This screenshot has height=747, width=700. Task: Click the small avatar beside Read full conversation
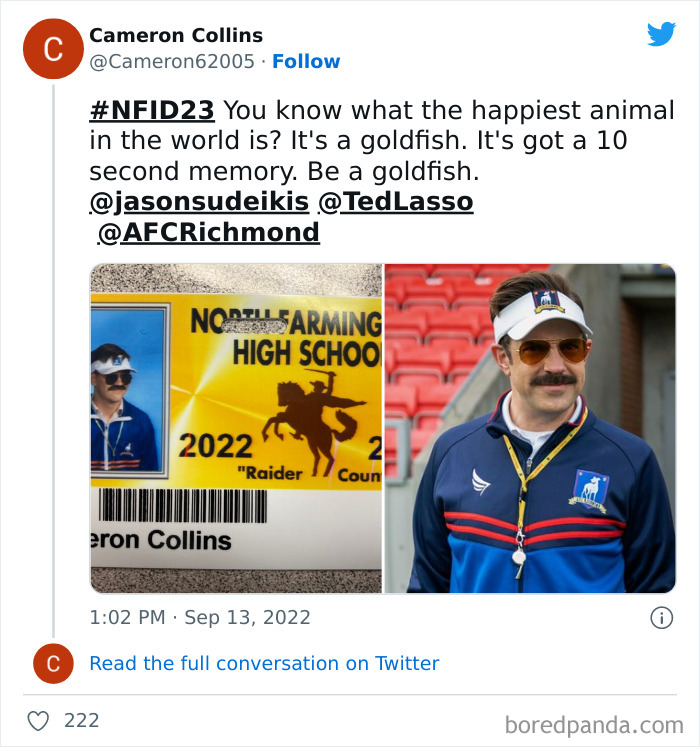(53, 663)
